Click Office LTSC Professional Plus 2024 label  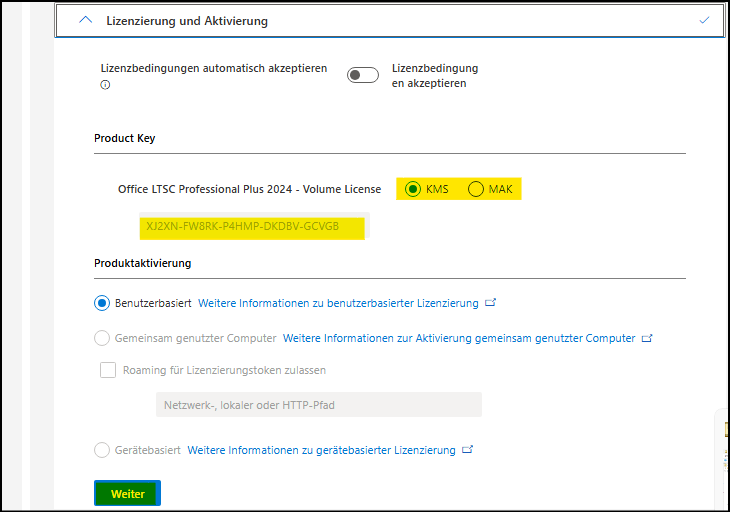250,189
